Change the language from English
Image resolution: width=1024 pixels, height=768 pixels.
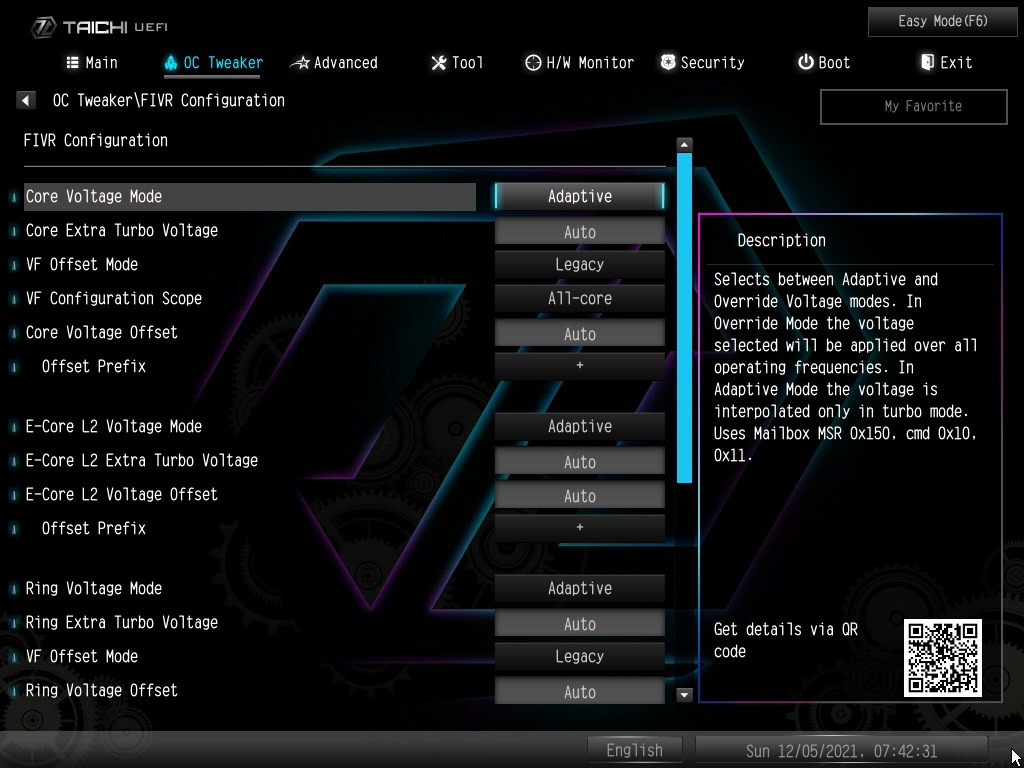(634, 750)
